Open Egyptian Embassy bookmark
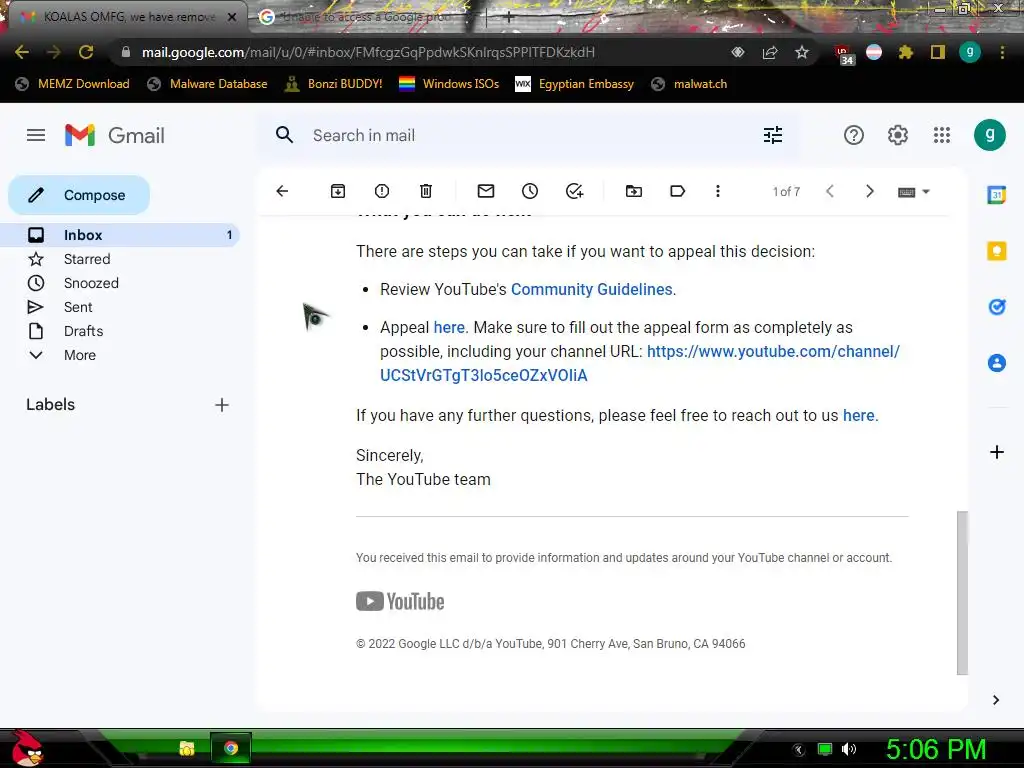The image size is (1024, 768). (x=575, y=84)
